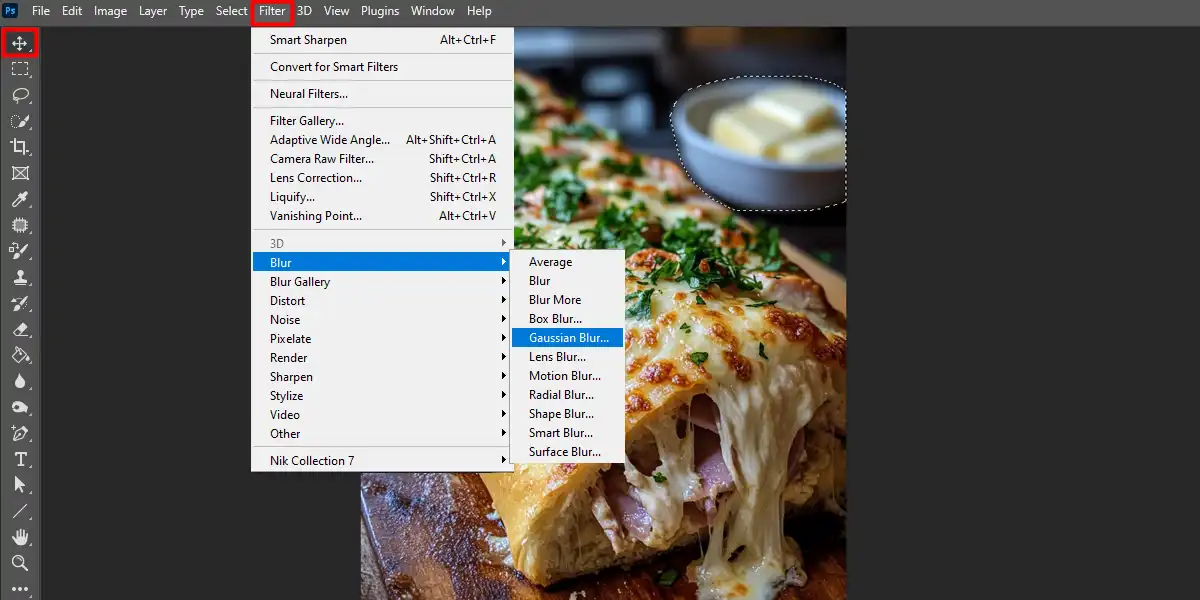
Task: Close the Filter menu
Action: click(x=272, y=11)
